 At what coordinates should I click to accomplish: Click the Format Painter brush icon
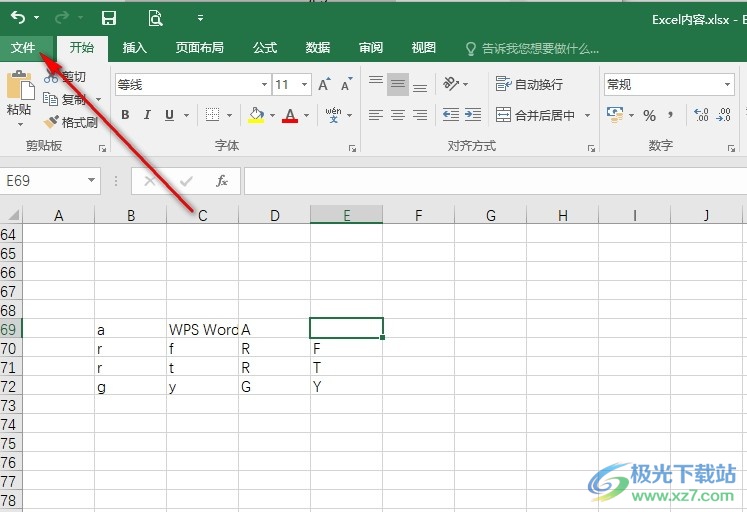[52, 123]
